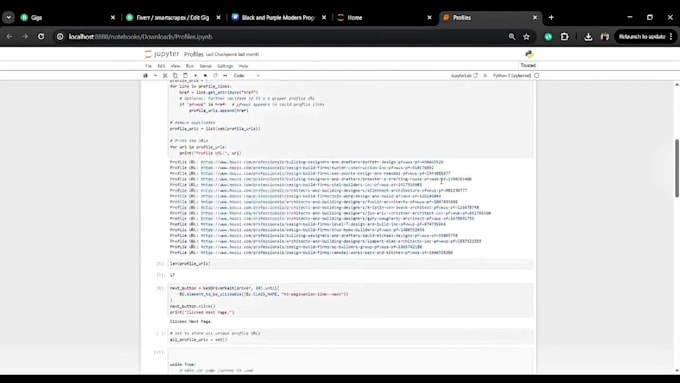
Task: Select the len(profile_urls) code cell
Action: (350, 264)
